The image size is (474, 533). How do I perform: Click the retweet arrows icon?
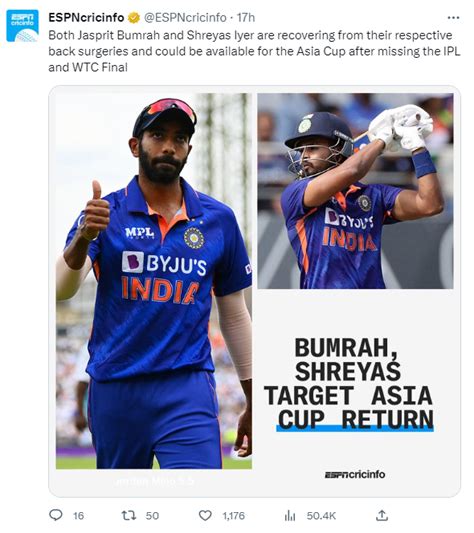(129, 515)
